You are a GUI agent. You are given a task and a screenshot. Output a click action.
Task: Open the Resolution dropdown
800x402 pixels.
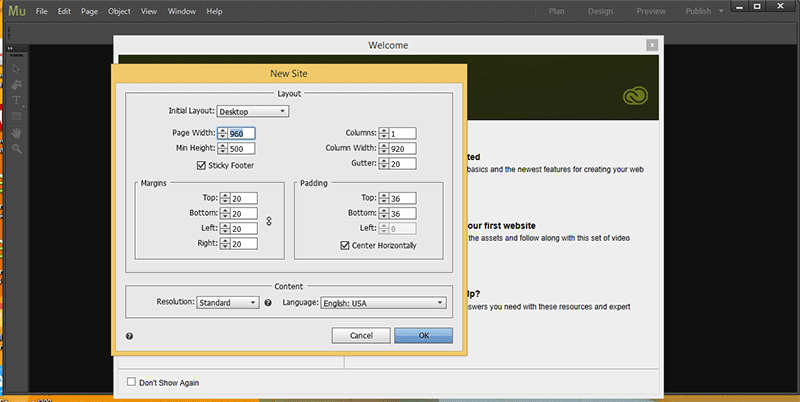pyautogui.click(x=228, y=303)
